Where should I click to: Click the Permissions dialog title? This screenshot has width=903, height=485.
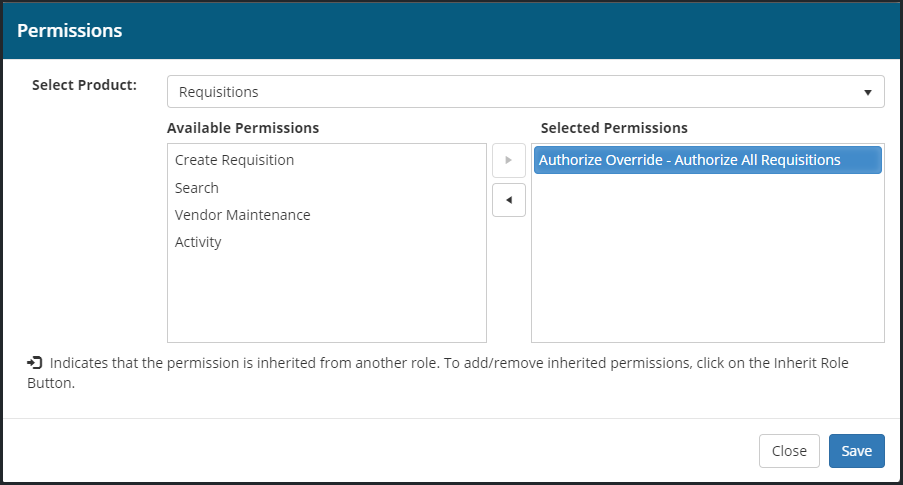coord(70,30)
